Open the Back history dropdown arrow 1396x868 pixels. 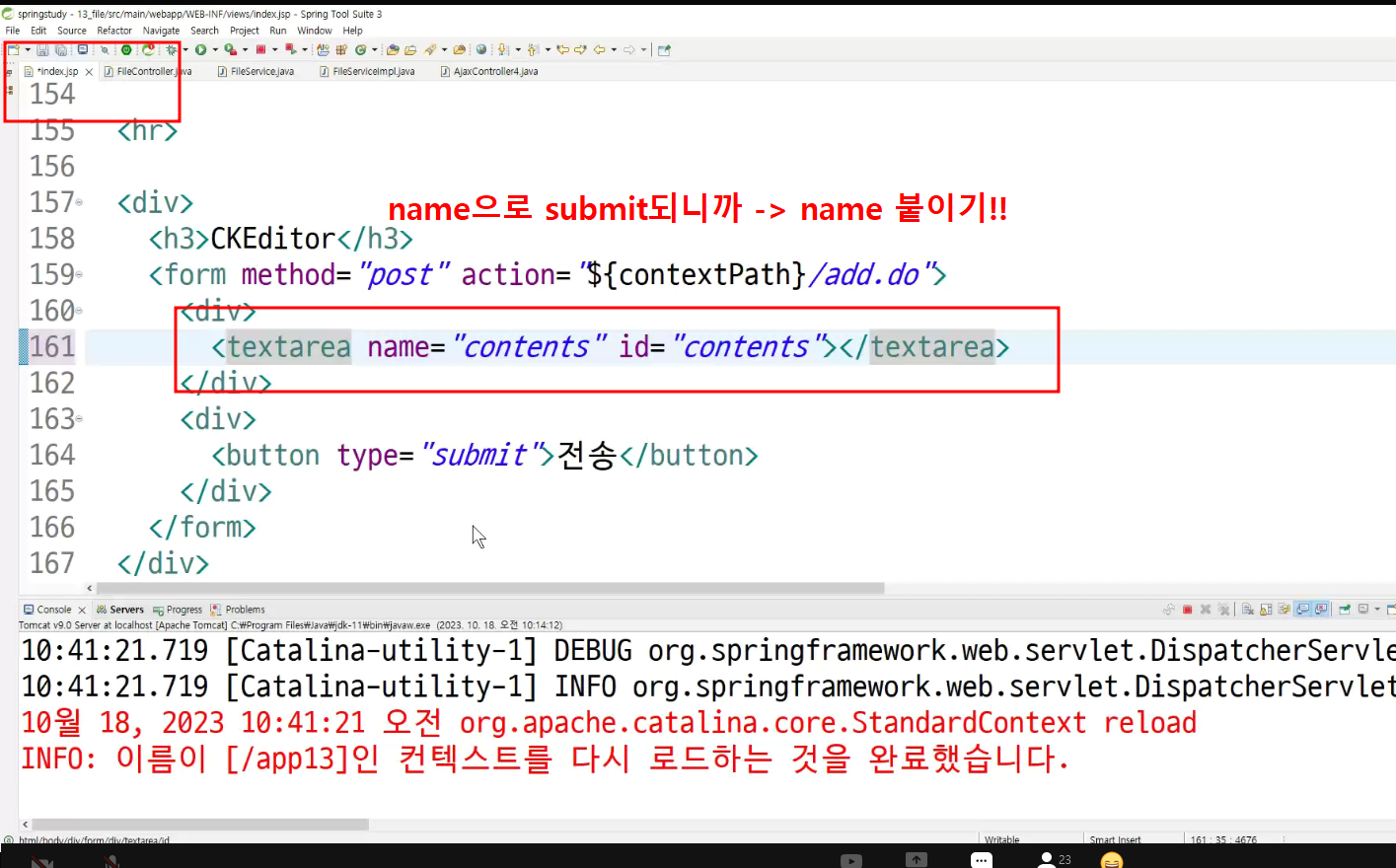tap(614, 49)
